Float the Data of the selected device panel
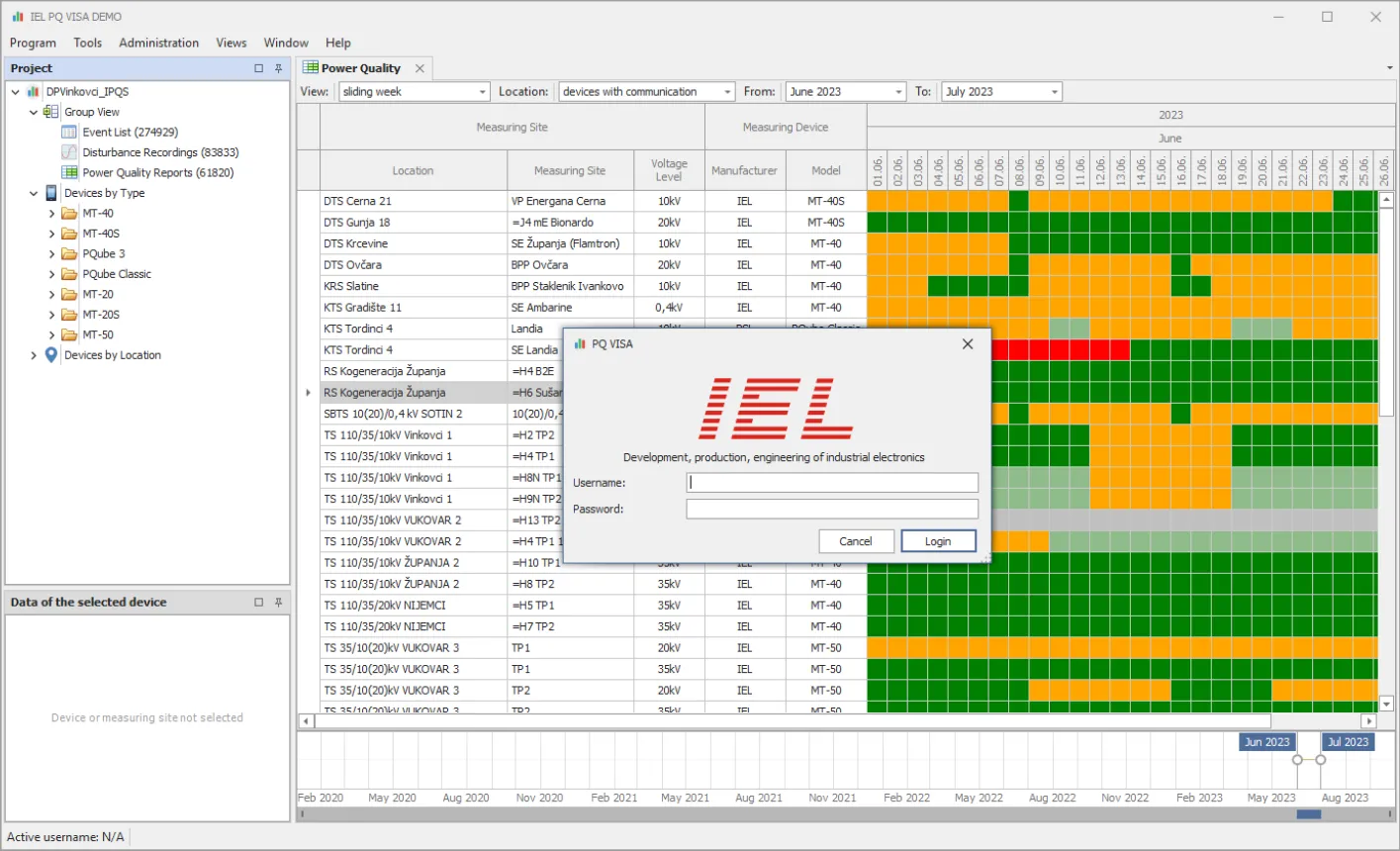This screenshot has width=1400, height=851. click(x=259, y=602)
